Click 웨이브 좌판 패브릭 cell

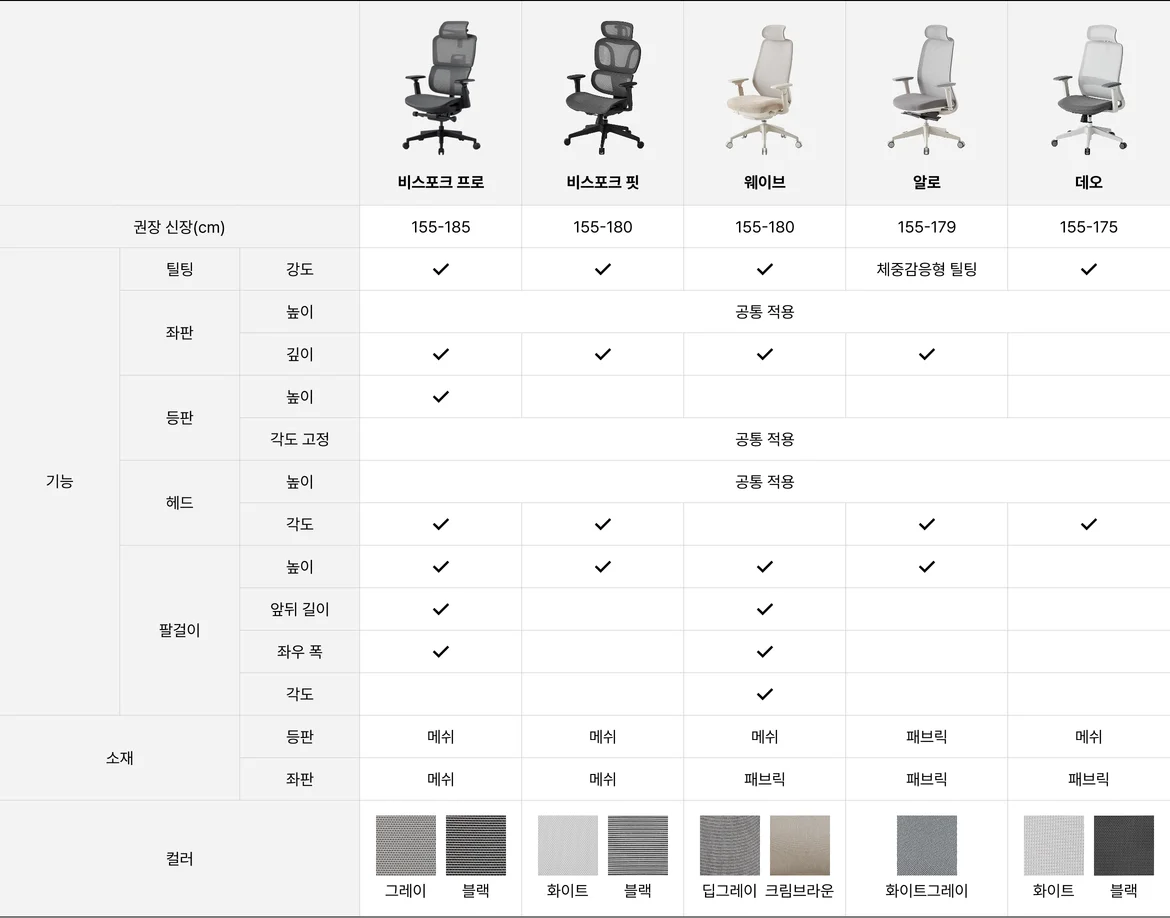764,780
